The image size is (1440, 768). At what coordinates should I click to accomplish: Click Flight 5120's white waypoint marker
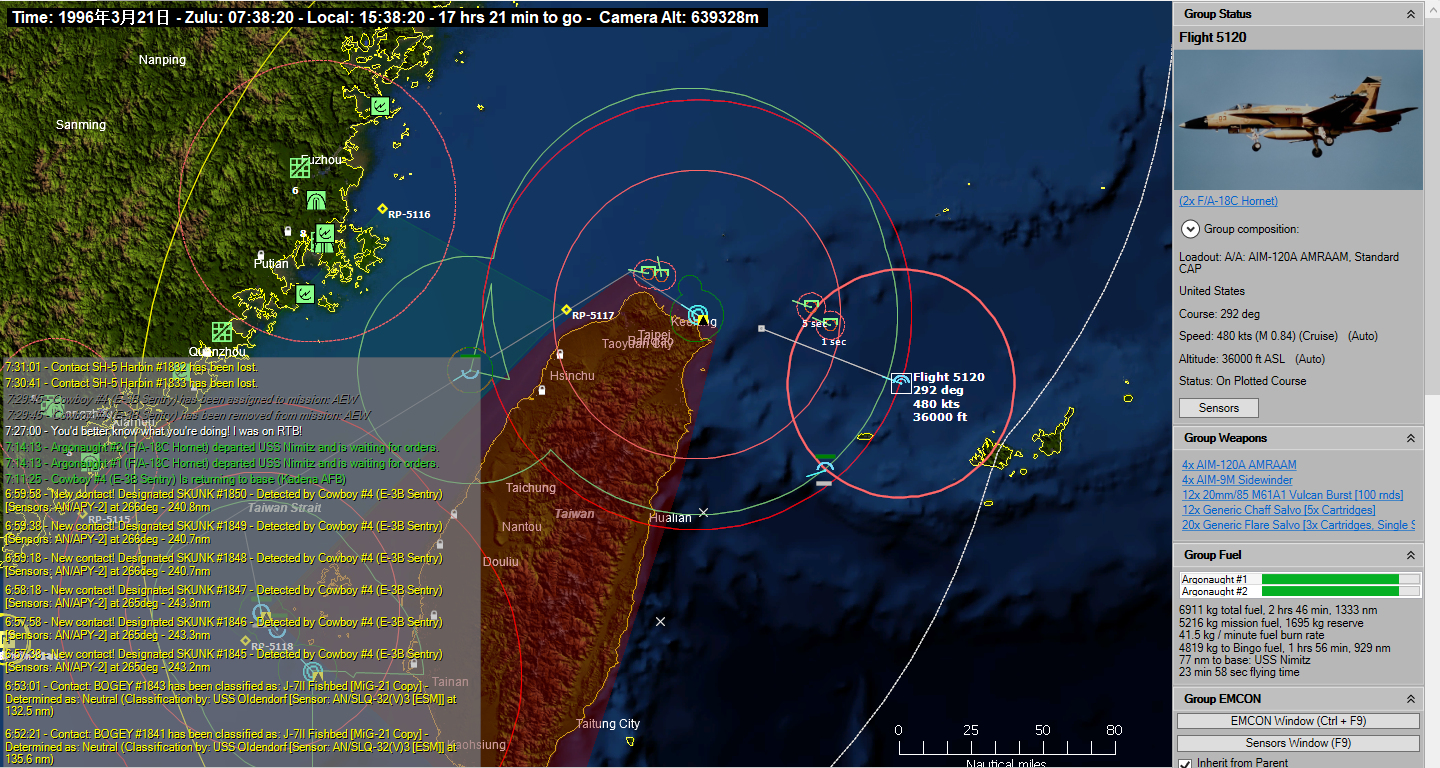pyautogui.click(x=761, y=328)
